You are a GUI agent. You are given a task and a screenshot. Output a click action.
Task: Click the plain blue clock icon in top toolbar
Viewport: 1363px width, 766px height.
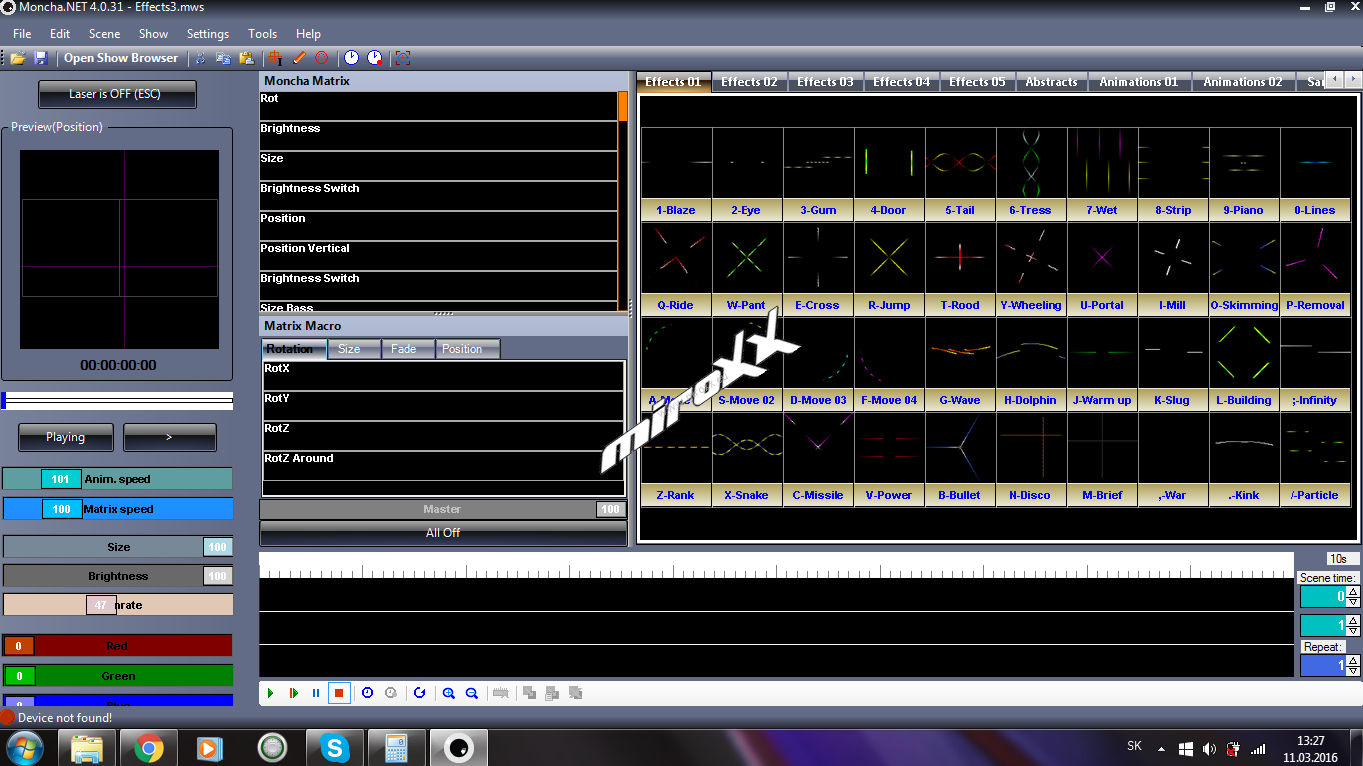click(351, 58)
